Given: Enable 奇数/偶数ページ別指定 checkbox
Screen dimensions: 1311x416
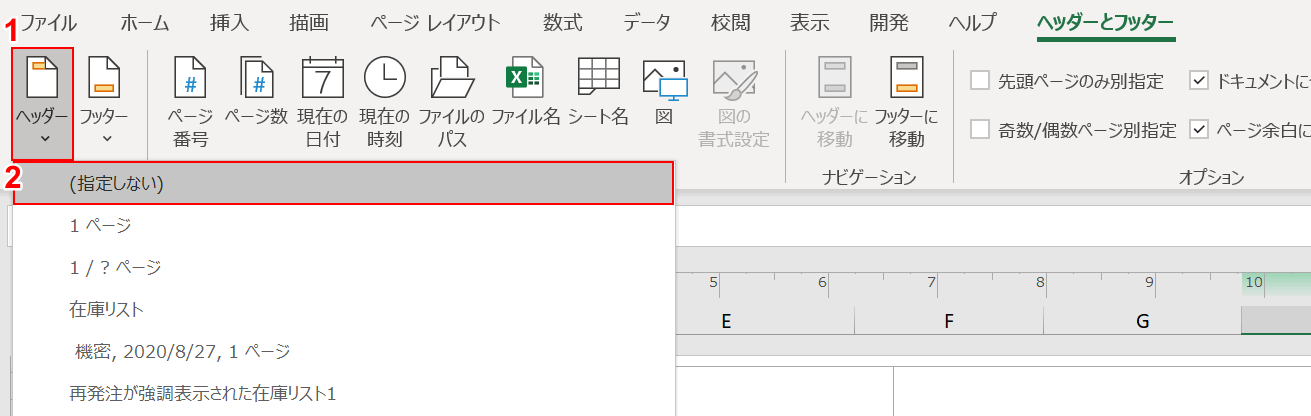Looking at the screenshot, I should point(980,129).
